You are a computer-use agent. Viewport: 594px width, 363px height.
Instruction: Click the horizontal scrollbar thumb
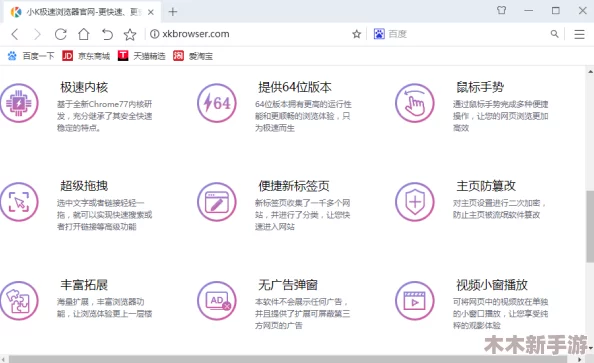click(x=288, y=359)
